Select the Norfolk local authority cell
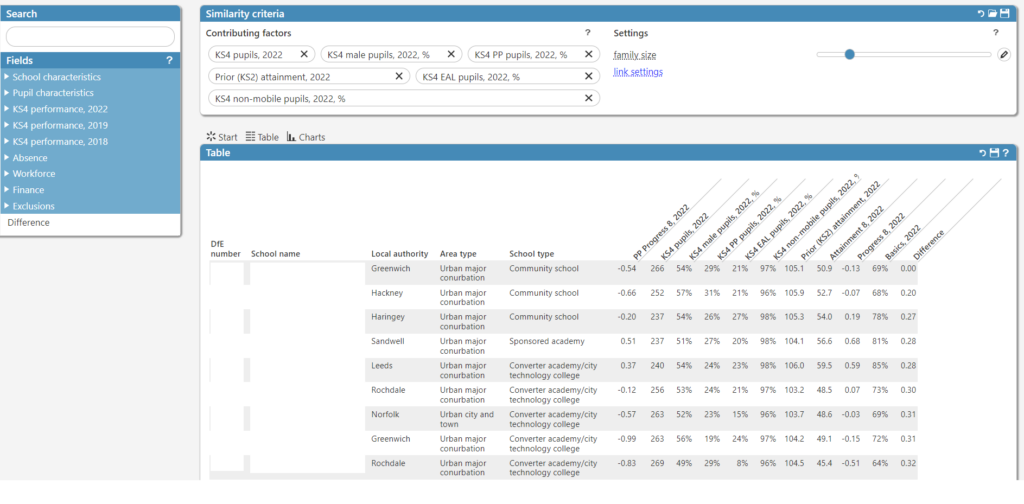This screenshot has height=504, width=1024. tap(385, 414)
